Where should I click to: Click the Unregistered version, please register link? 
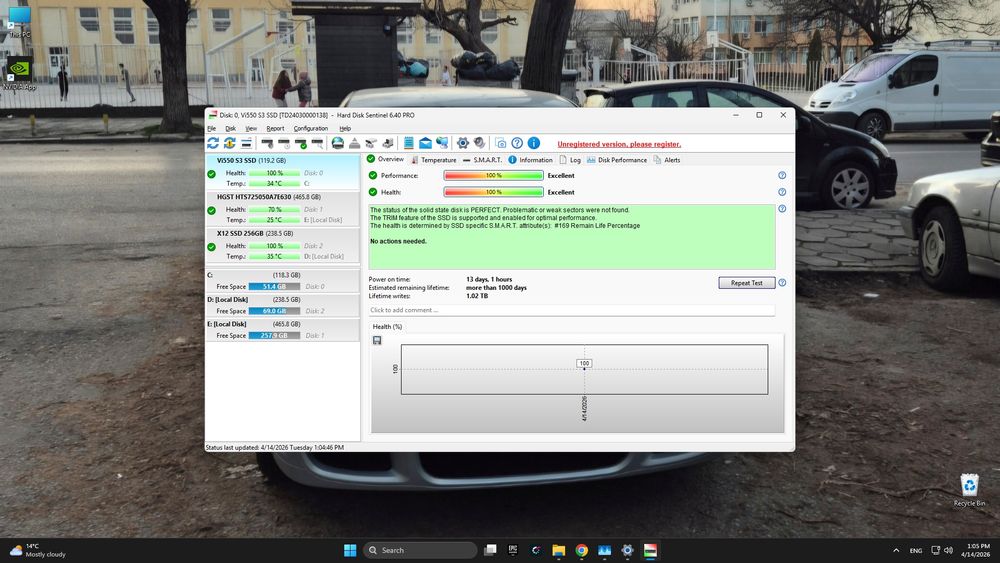[619, 144]
